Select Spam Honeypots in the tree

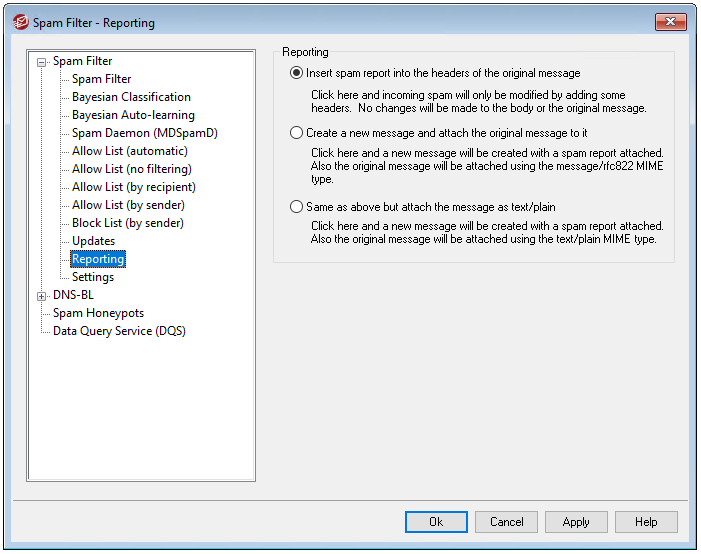pyautogui.click(x=98, y=313)
